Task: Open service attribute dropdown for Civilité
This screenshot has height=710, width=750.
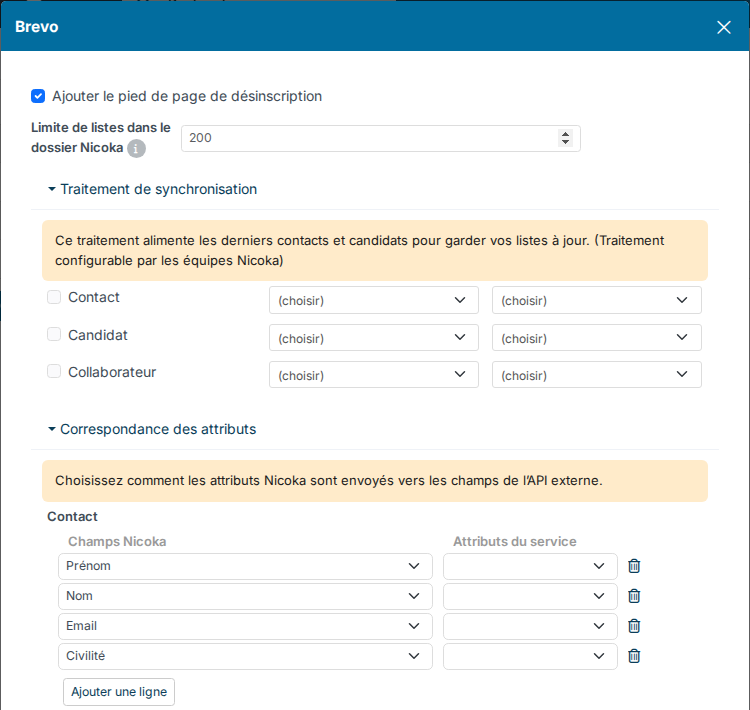Action: tap(530, 656)
